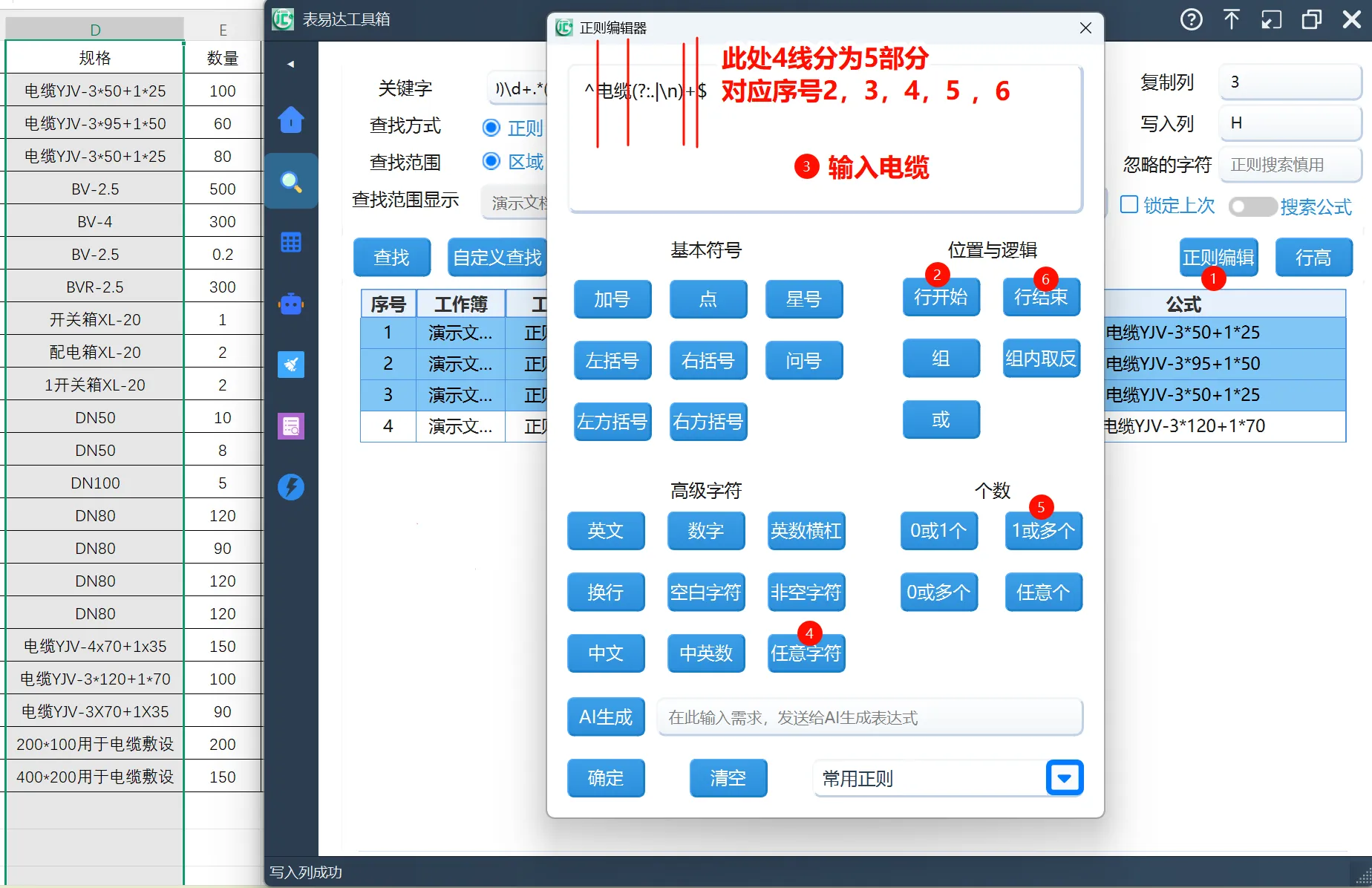Toggle the 搜索公式 switch
Image resolution: width=1372 pixels, height=888 pixels.
coord(1252,206)
